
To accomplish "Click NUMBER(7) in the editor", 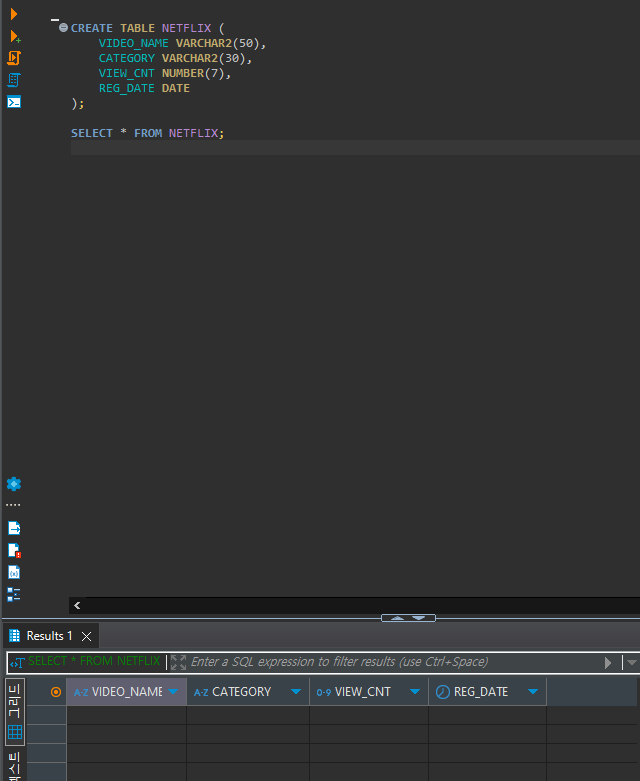I will (x=193, y=73).
